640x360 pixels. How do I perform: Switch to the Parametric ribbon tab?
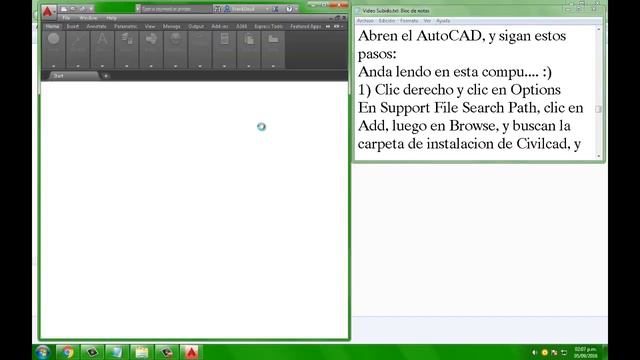(126, 26)
